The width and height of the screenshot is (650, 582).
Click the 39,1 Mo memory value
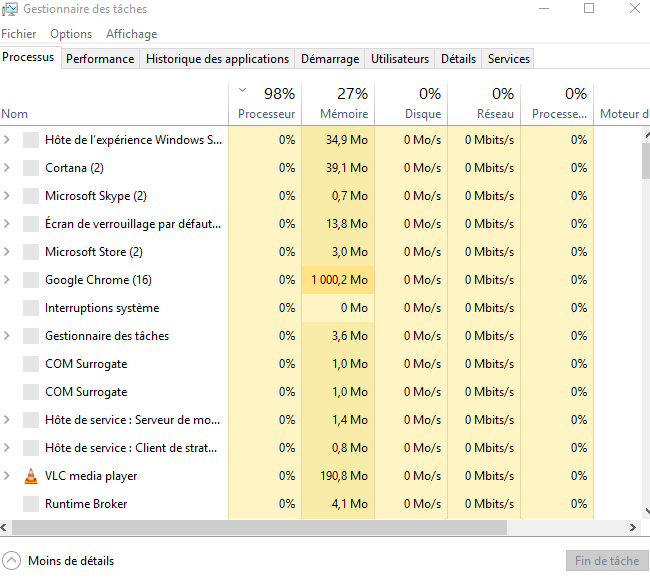(347, 168)
